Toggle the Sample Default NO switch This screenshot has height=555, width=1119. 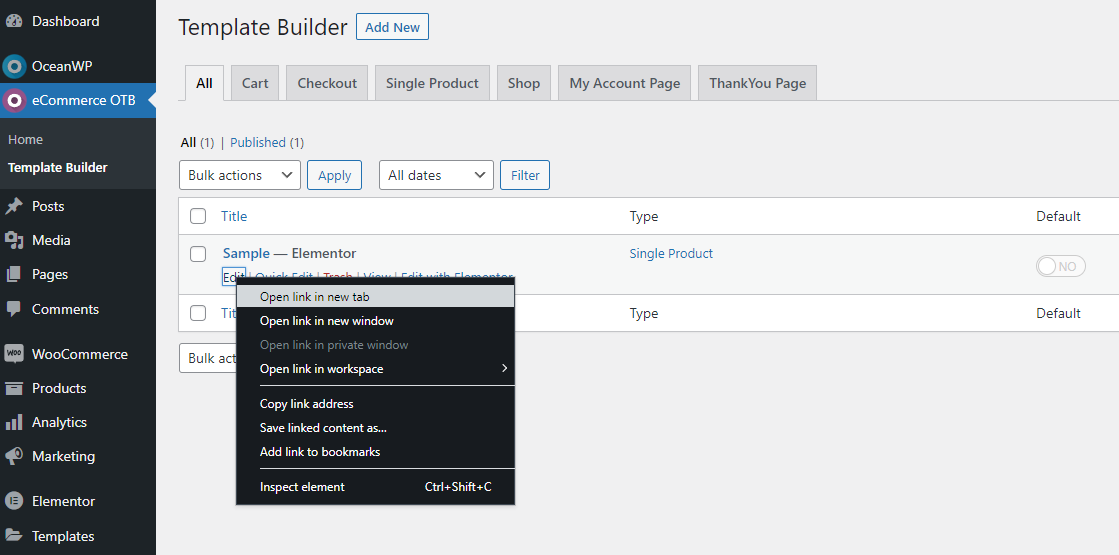point(1060,267)
